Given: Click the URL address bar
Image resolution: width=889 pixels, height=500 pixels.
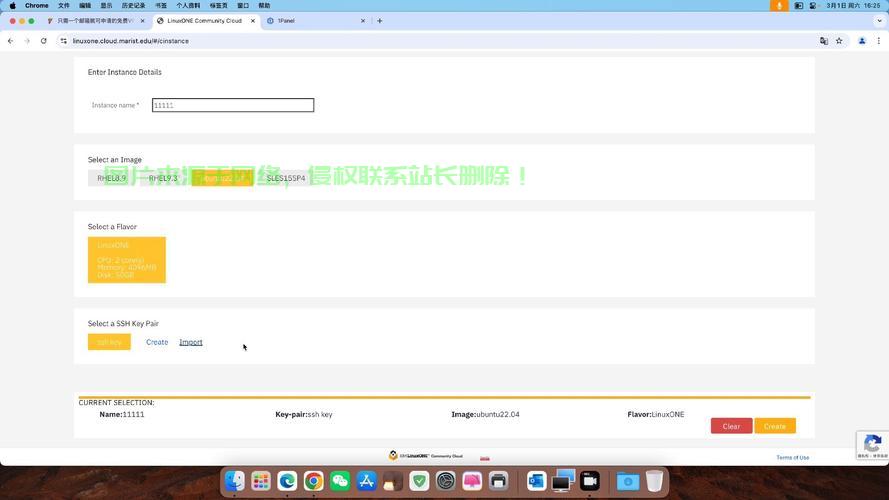Looking at the screenshot, I should click(x=437, y=41).
